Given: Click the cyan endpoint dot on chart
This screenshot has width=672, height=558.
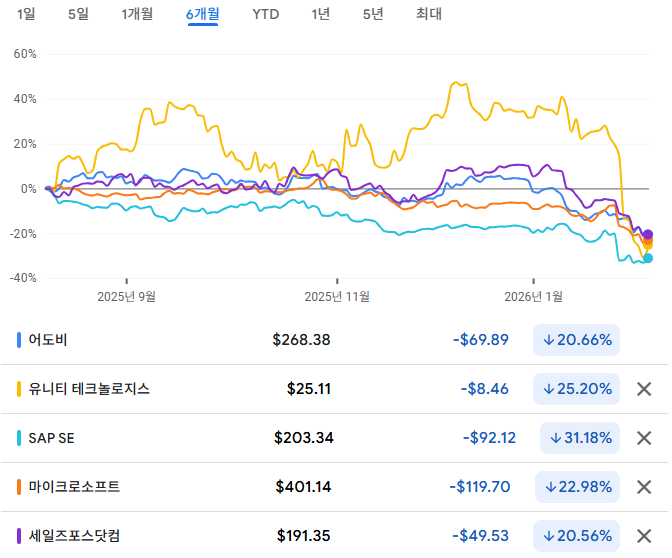Looking at the screenshot, I should click(x=648, y=258).
